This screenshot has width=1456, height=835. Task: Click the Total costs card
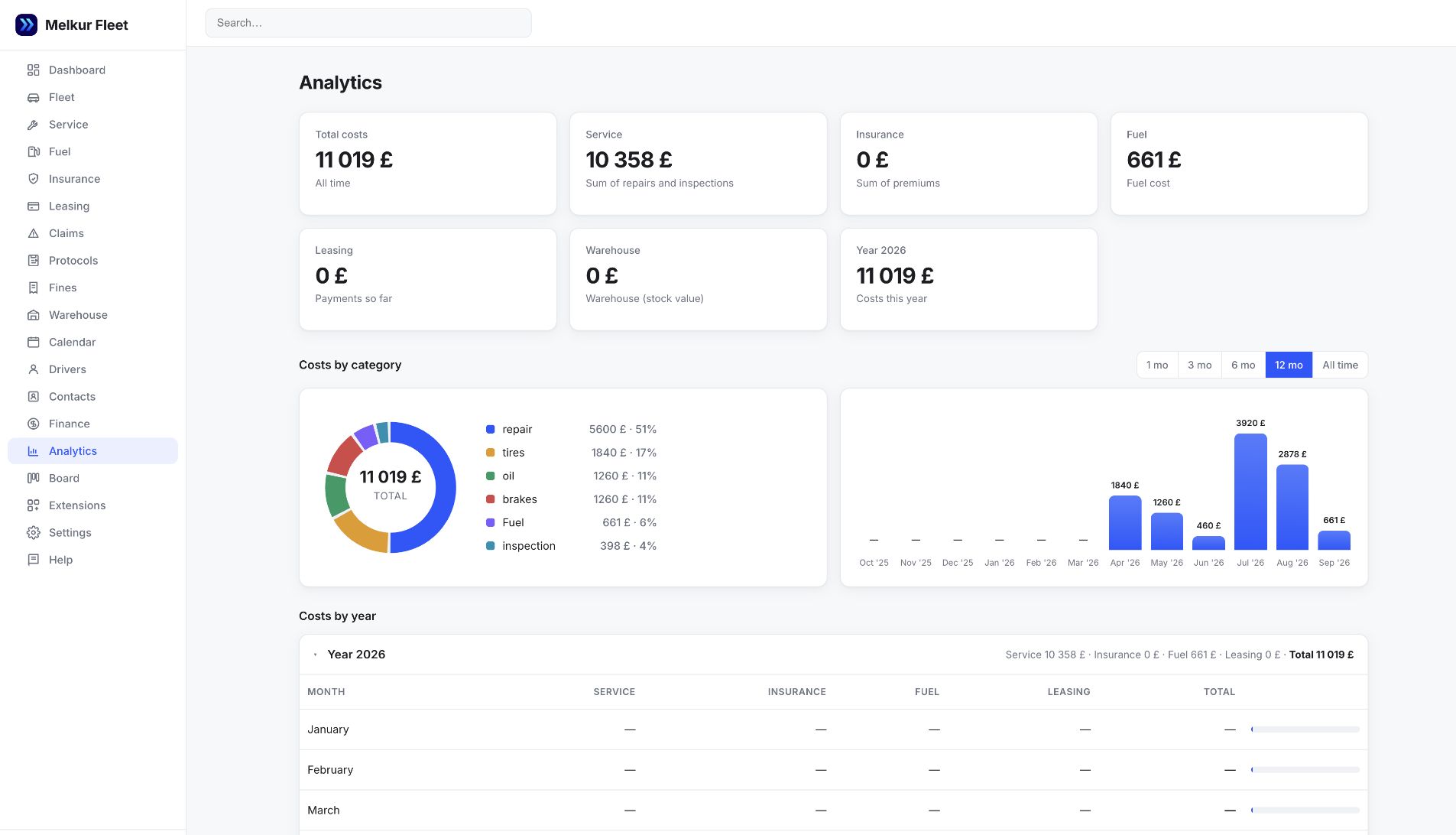pyautogui.click(x=428, y=164)
